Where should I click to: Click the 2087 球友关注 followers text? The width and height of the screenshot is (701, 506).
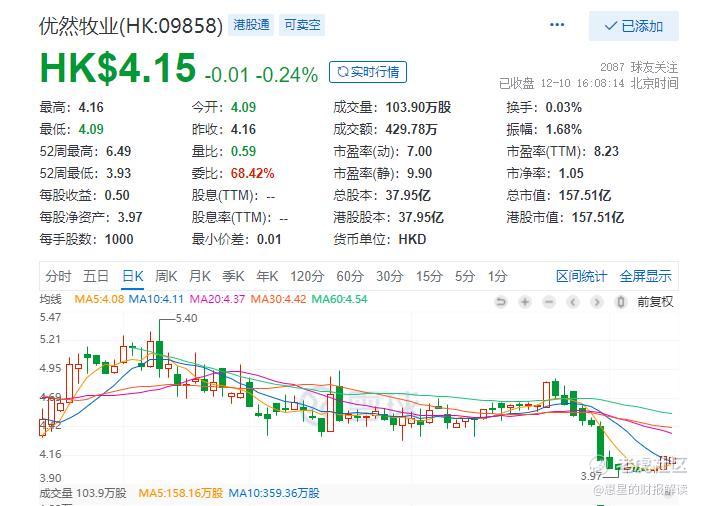[x=639, y=67]
